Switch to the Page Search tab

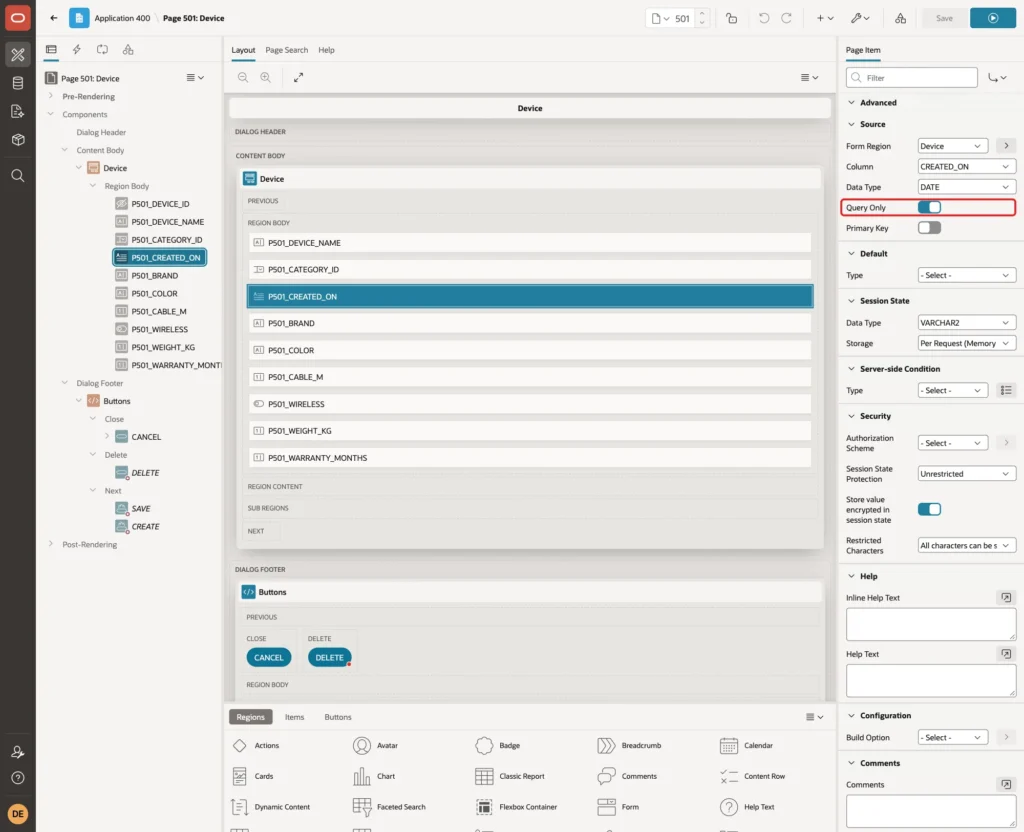coord(286,50)
